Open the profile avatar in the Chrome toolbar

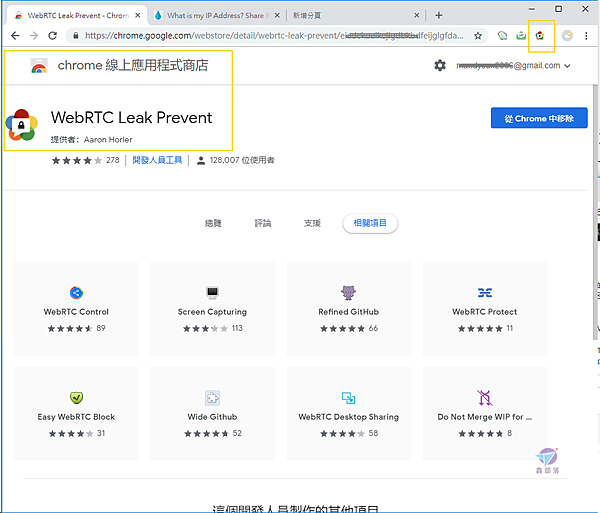coord(567,36)
